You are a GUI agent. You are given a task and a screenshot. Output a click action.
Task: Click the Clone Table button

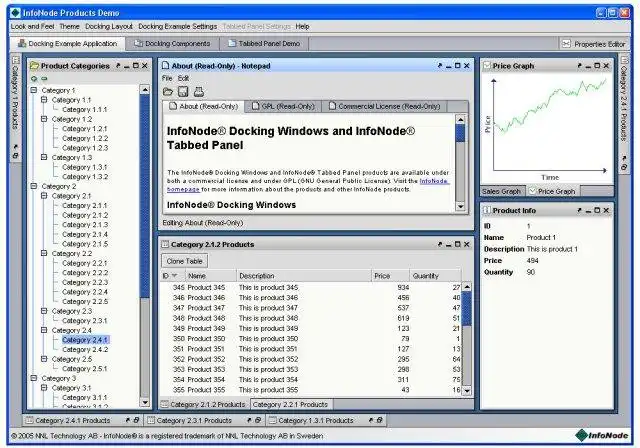tap(184, 261)
